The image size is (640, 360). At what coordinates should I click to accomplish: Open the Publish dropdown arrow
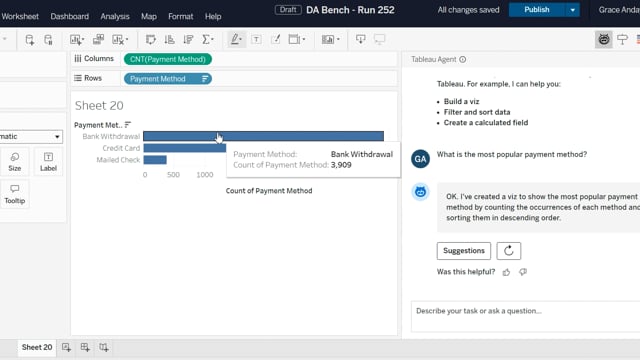573,10
